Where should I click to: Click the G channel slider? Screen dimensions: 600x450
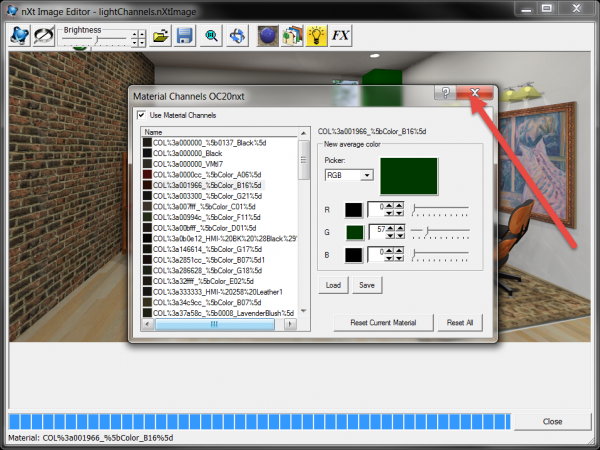tap(440, 232)
